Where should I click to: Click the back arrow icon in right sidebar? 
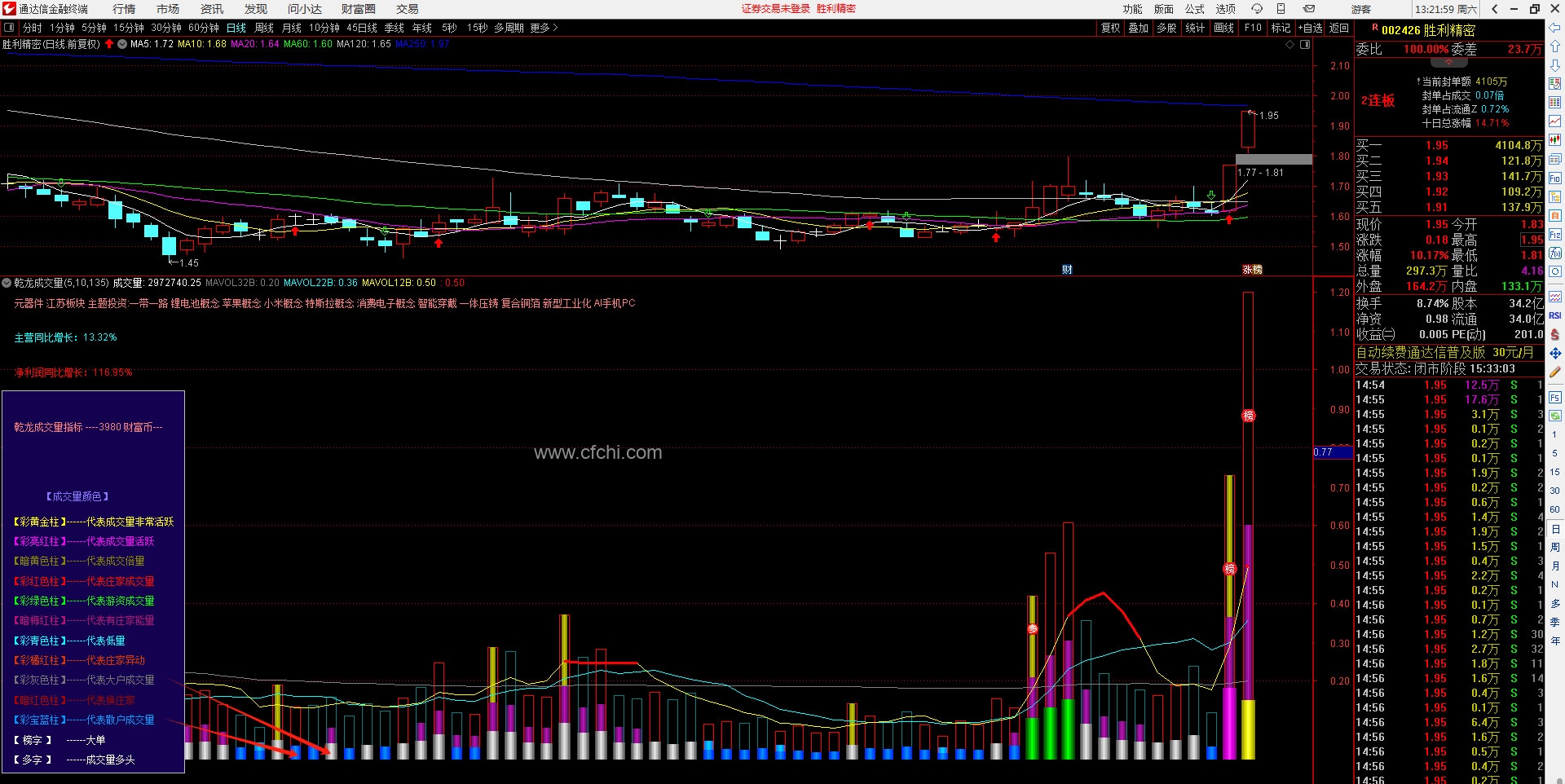pyautogui.click(x=1555, y=29)
